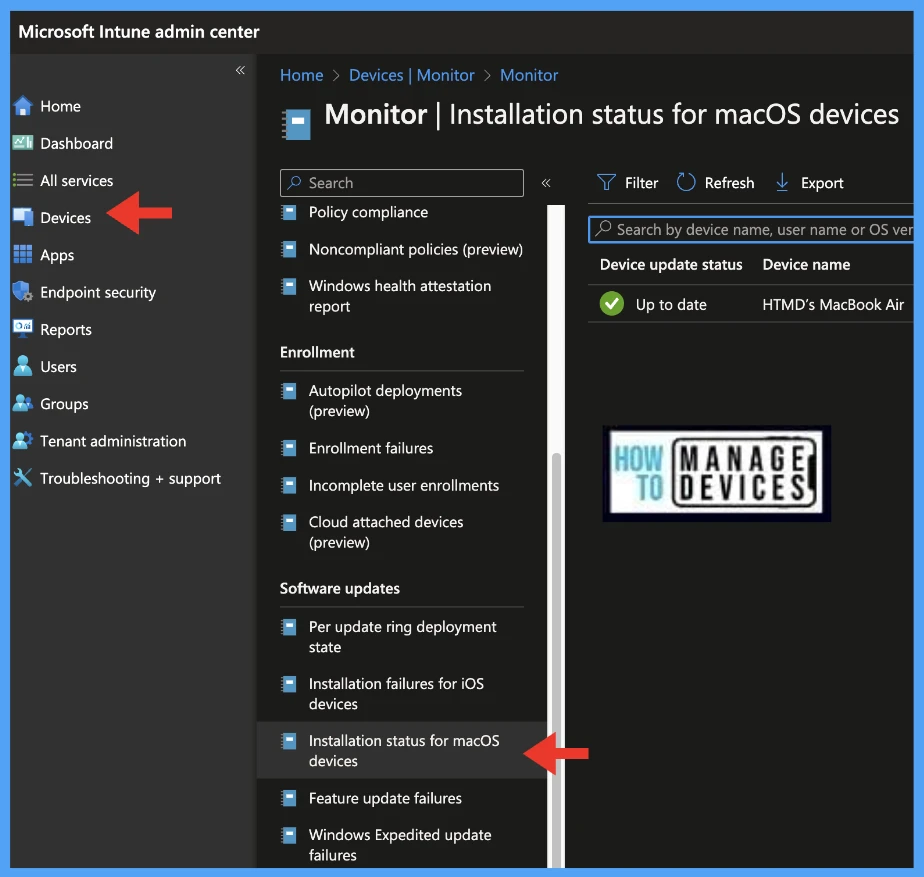Click the Users person icon

tap(23, 366)
